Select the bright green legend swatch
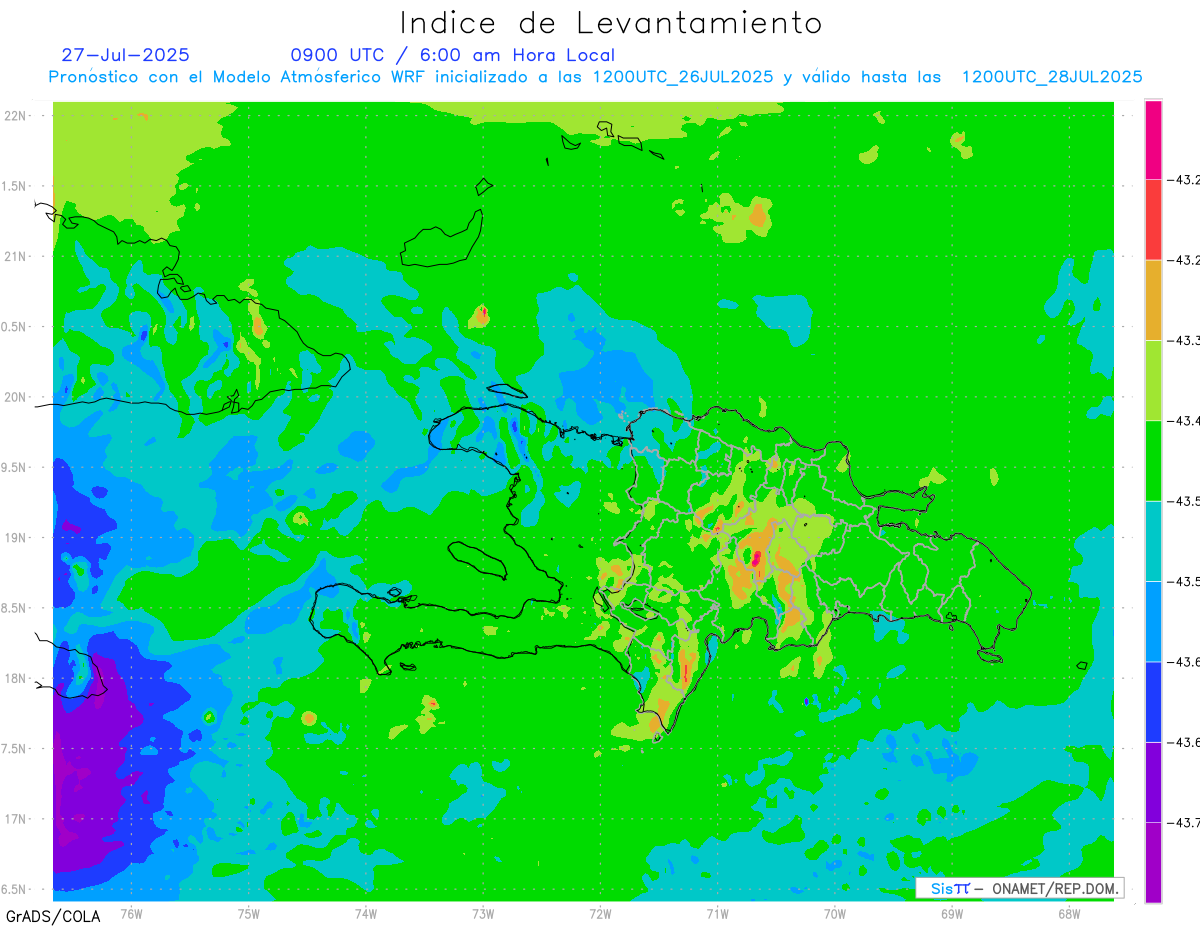 pos(1153,460)
